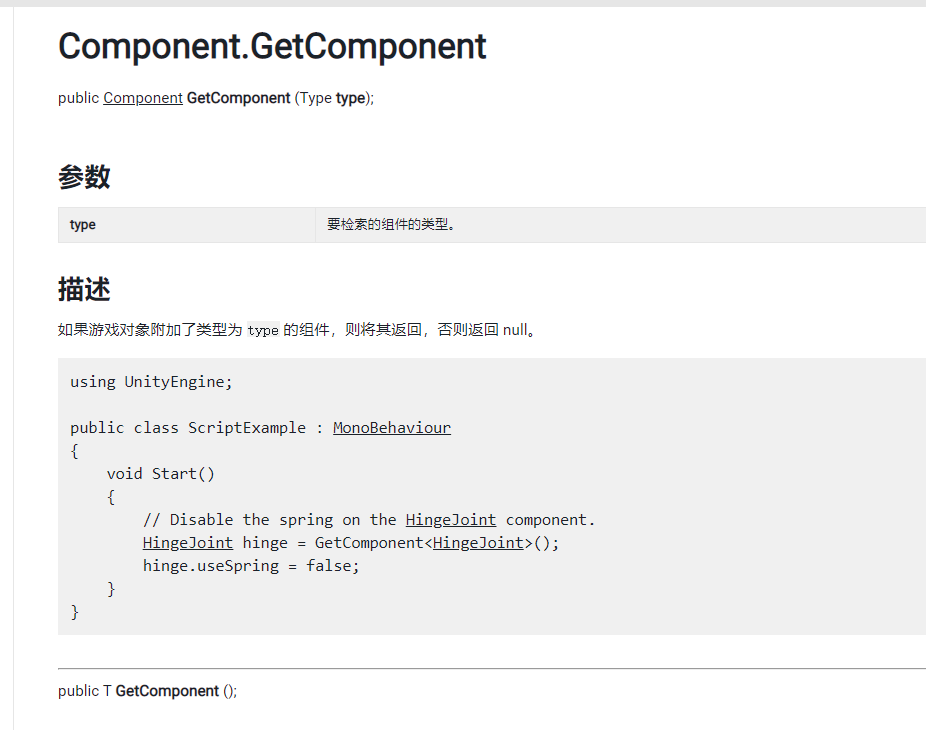
Task: Click the bold GetComponent in the first signature
Action: pos(238,98)
